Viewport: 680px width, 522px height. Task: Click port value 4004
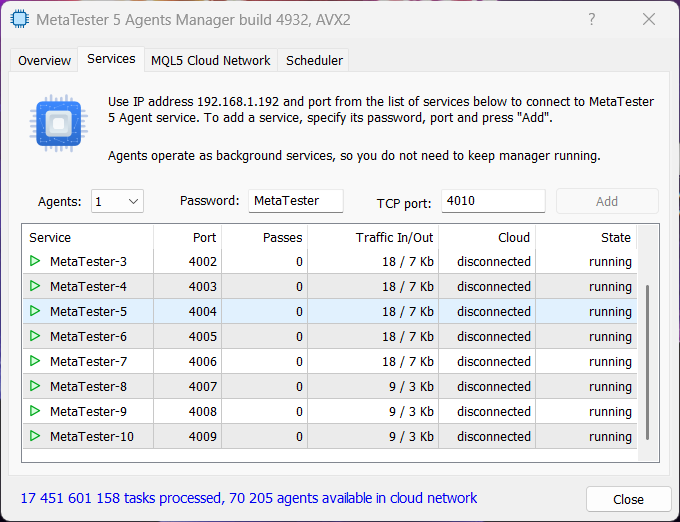(203, 311)
